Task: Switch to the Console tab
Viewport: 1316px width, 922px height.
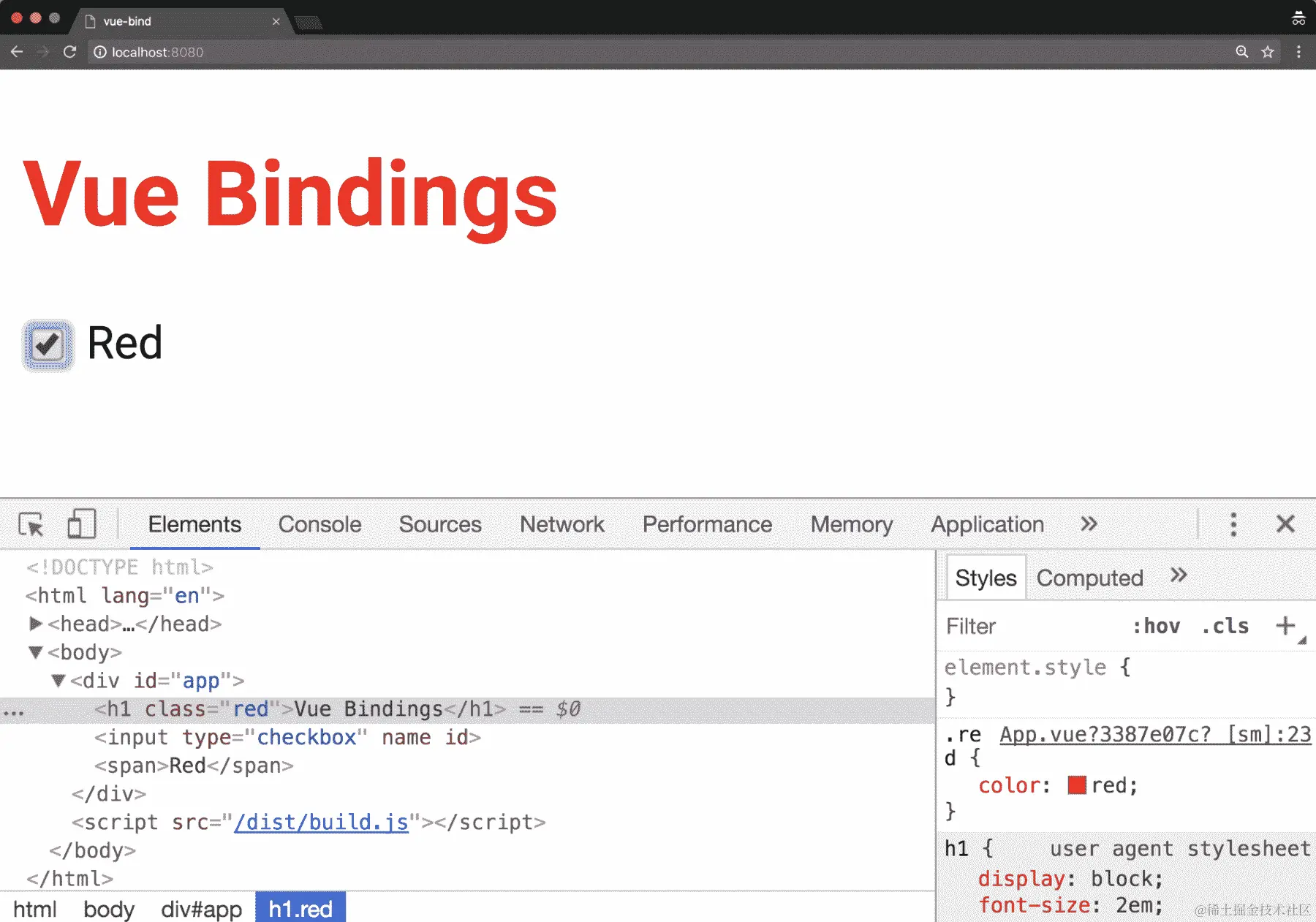Action: (319, 524)
